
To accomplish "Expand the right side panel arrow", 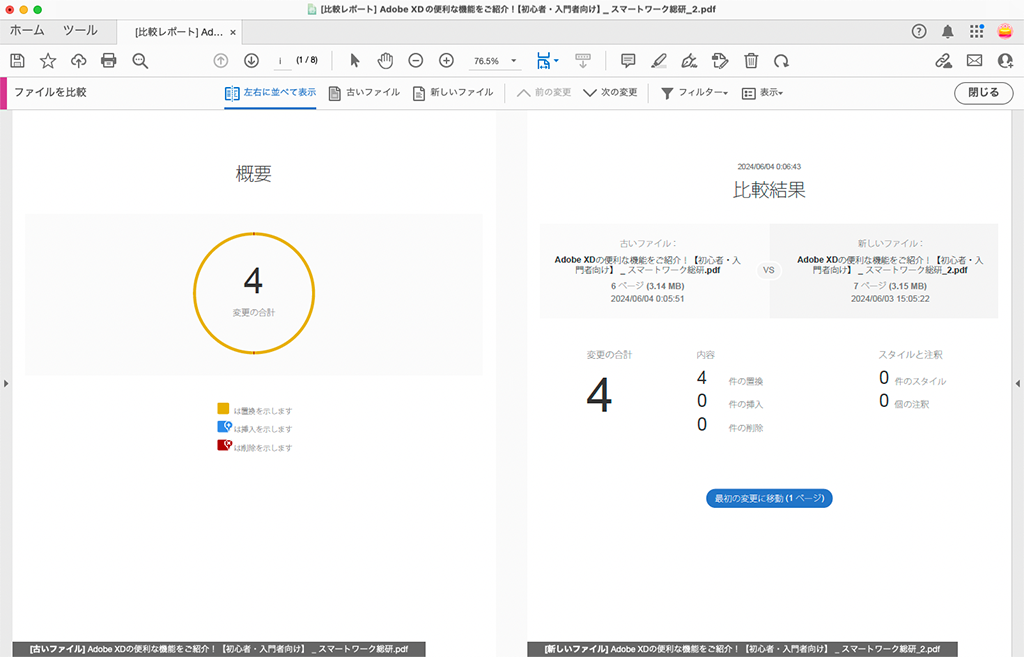I will pyautogui.click(x=1017, y=383).
